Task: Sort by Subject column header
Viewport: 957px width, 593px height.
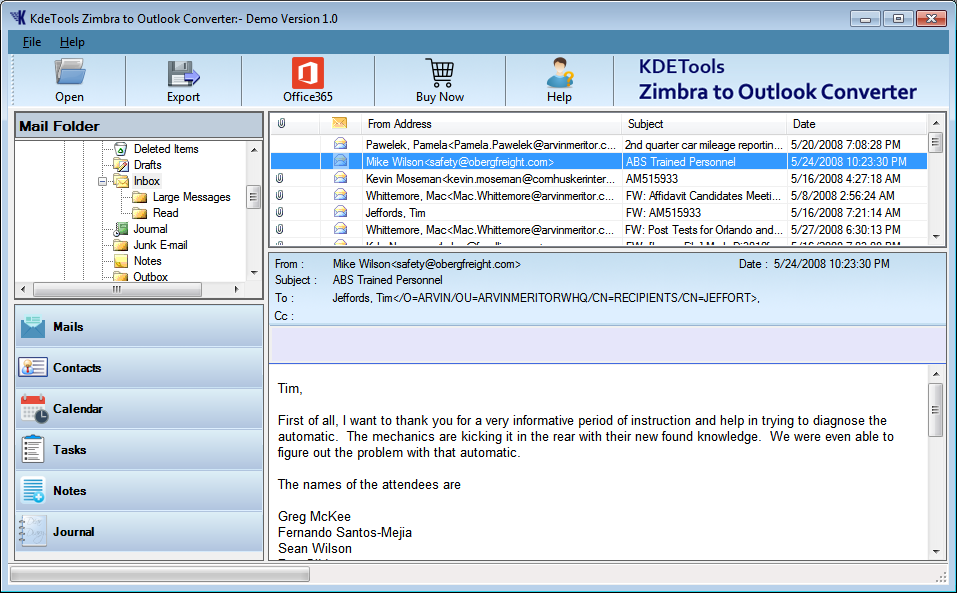Action: pos(704,124)
